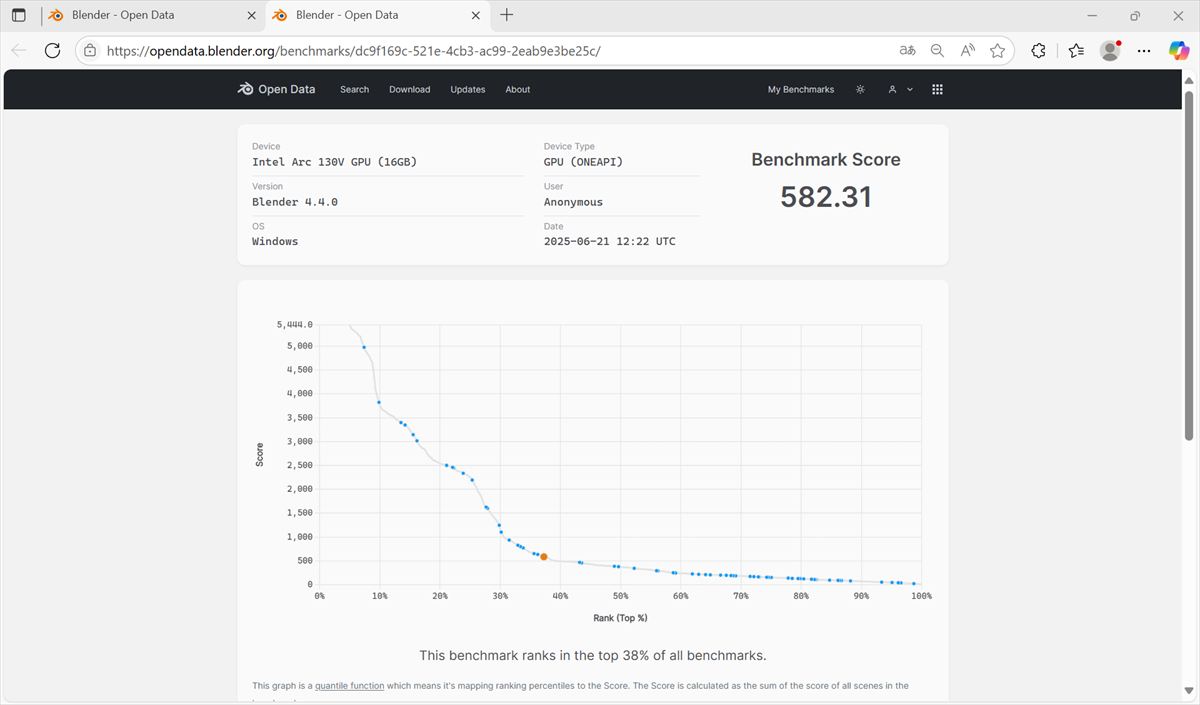Click the 'Benchmark Score' heading

click(826, 160)
